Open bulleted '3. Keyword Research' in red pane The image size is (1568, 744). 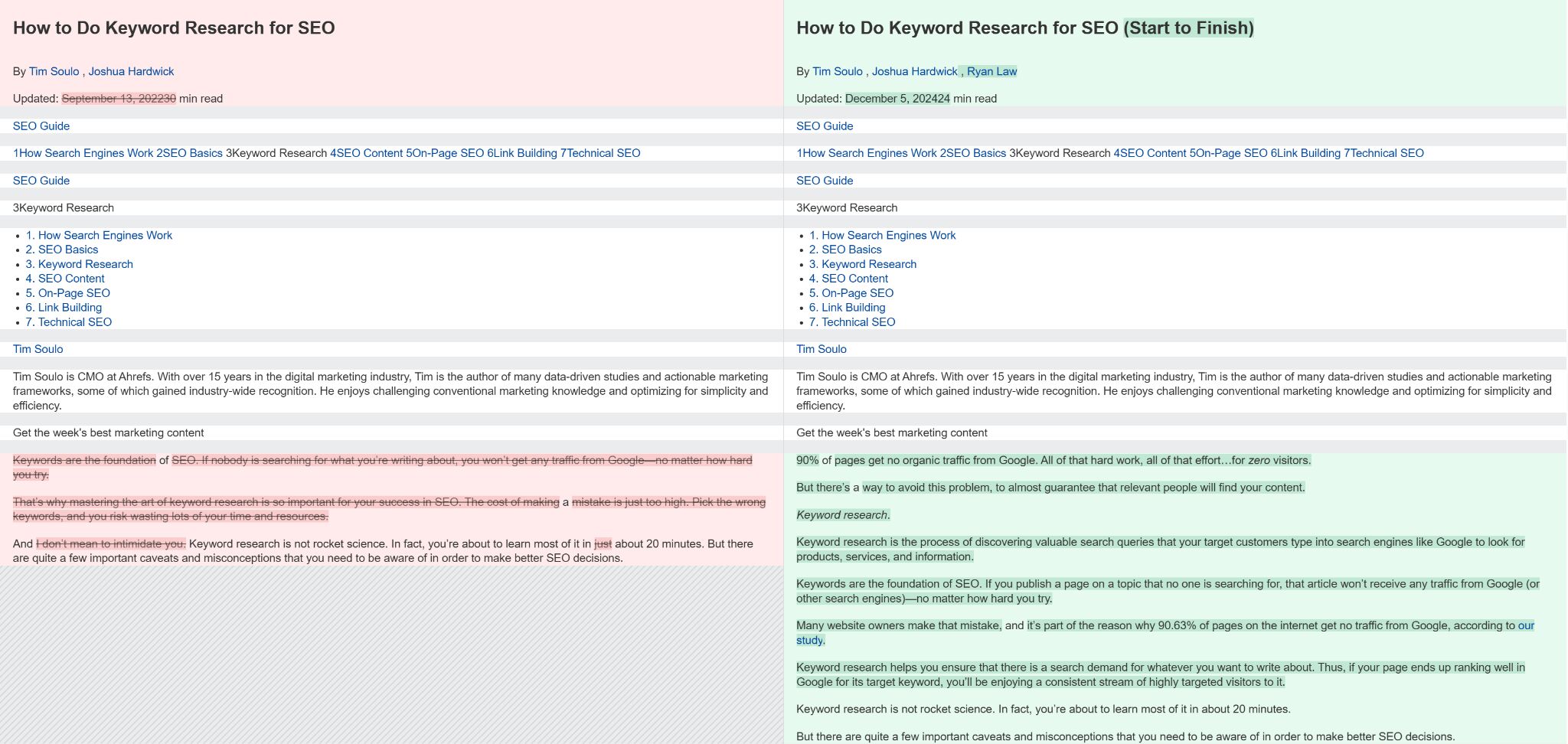coord(79,264)
